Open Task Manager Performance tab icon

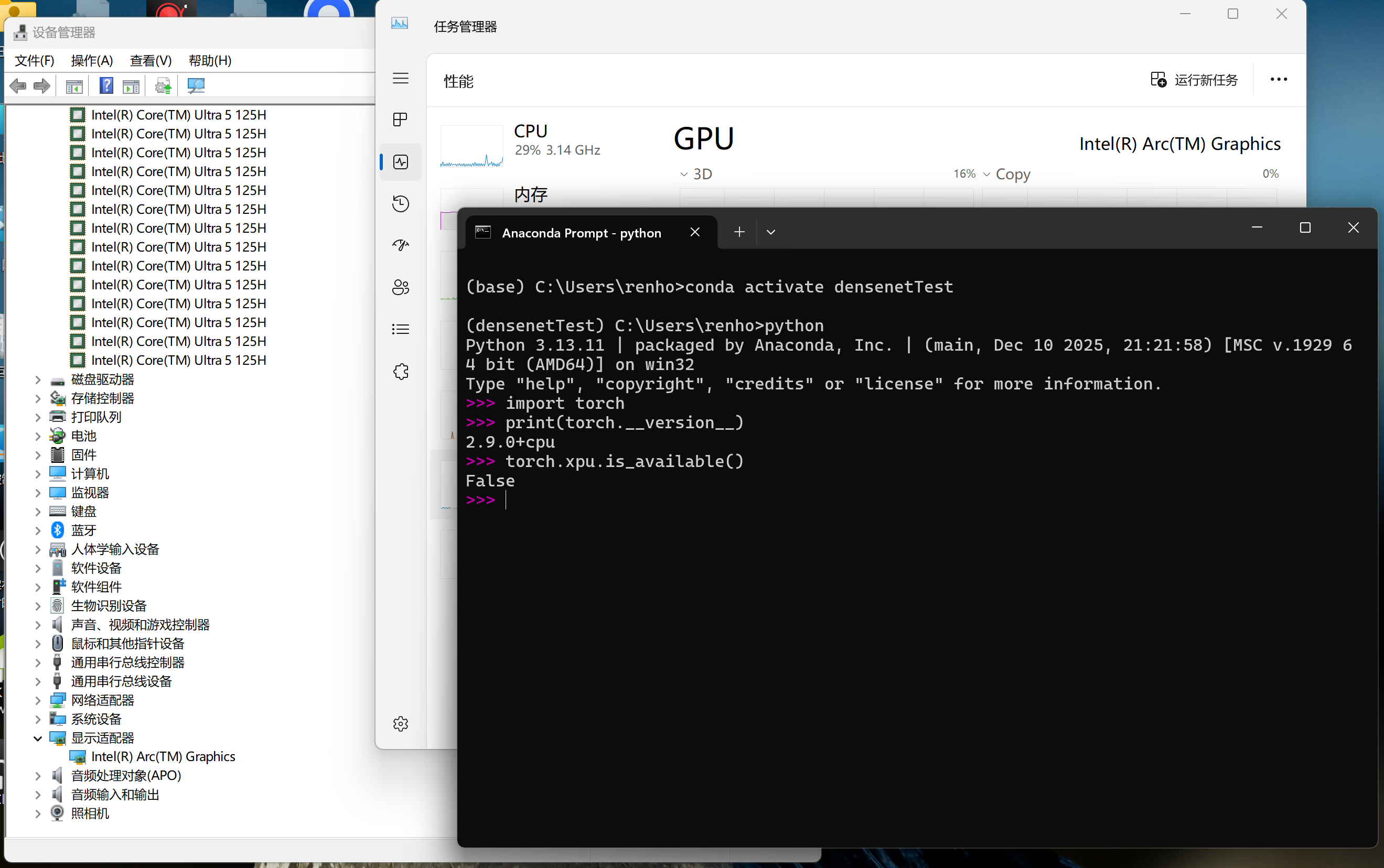pos(400,162)
